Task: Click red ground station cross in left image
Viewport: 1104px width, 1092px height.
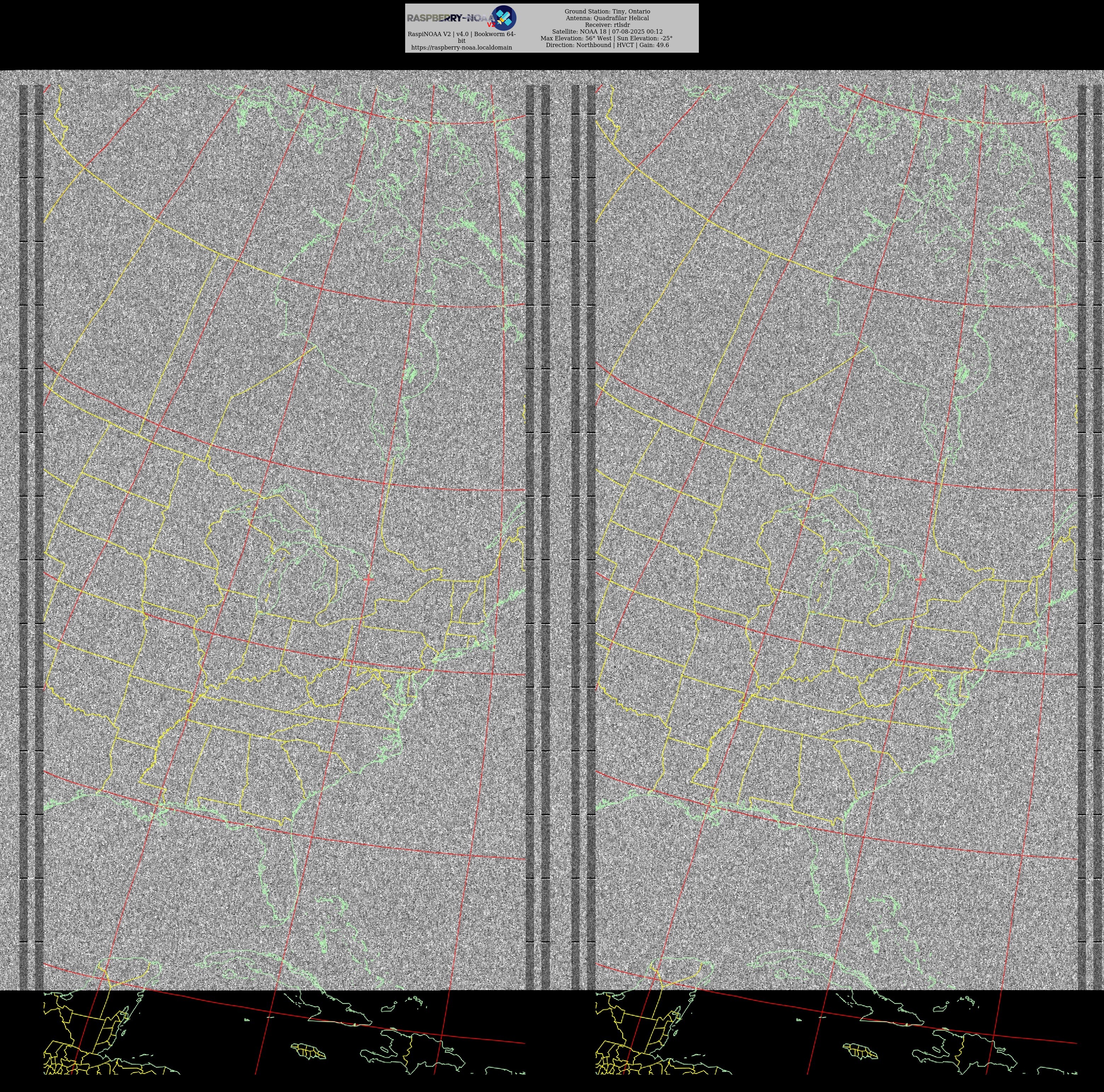Action: [x=369, y=579]
